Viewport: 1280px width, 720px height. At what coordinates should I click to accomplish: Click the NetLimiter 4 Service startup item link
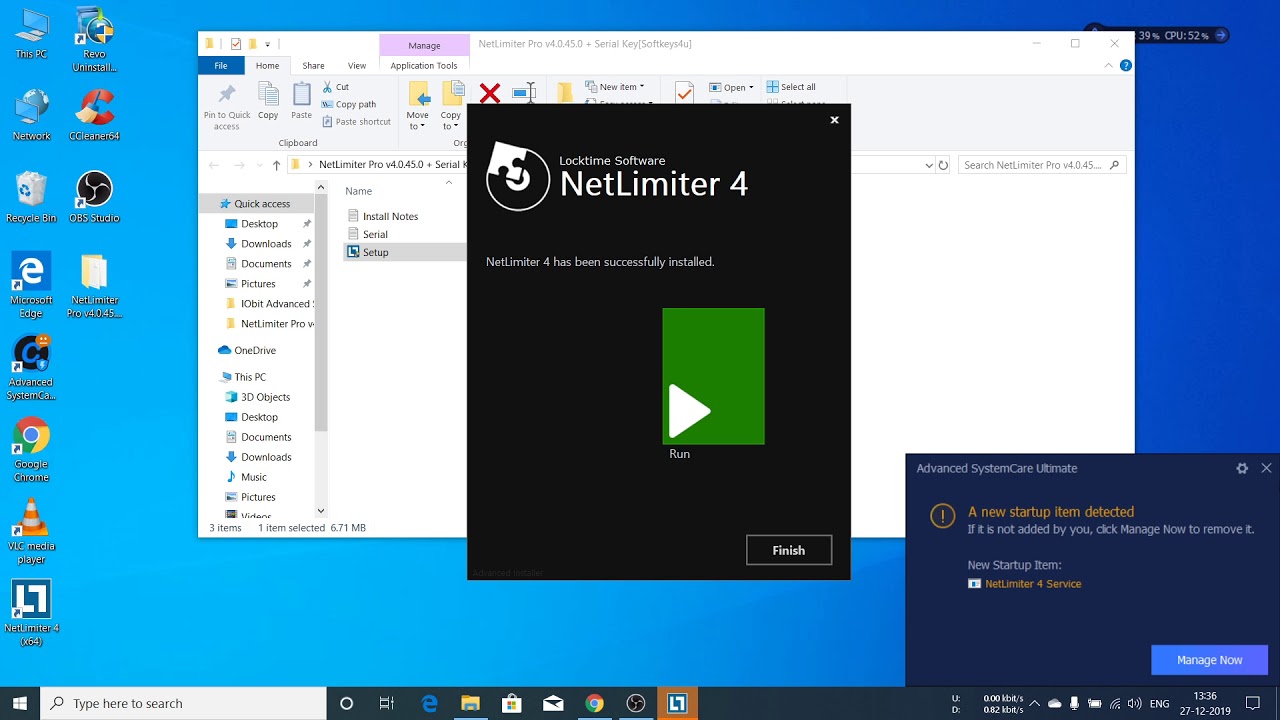click(1033, 584)
